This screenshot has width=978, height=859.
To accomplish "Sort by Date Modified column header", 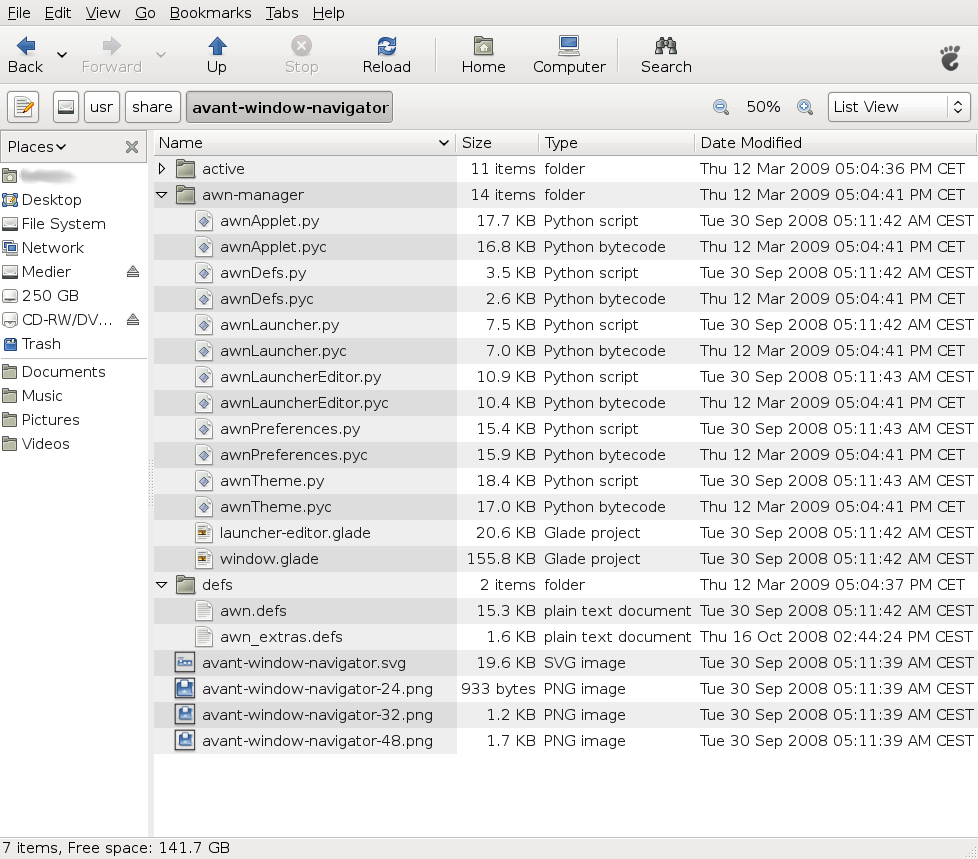I will [x=835, y=143].
